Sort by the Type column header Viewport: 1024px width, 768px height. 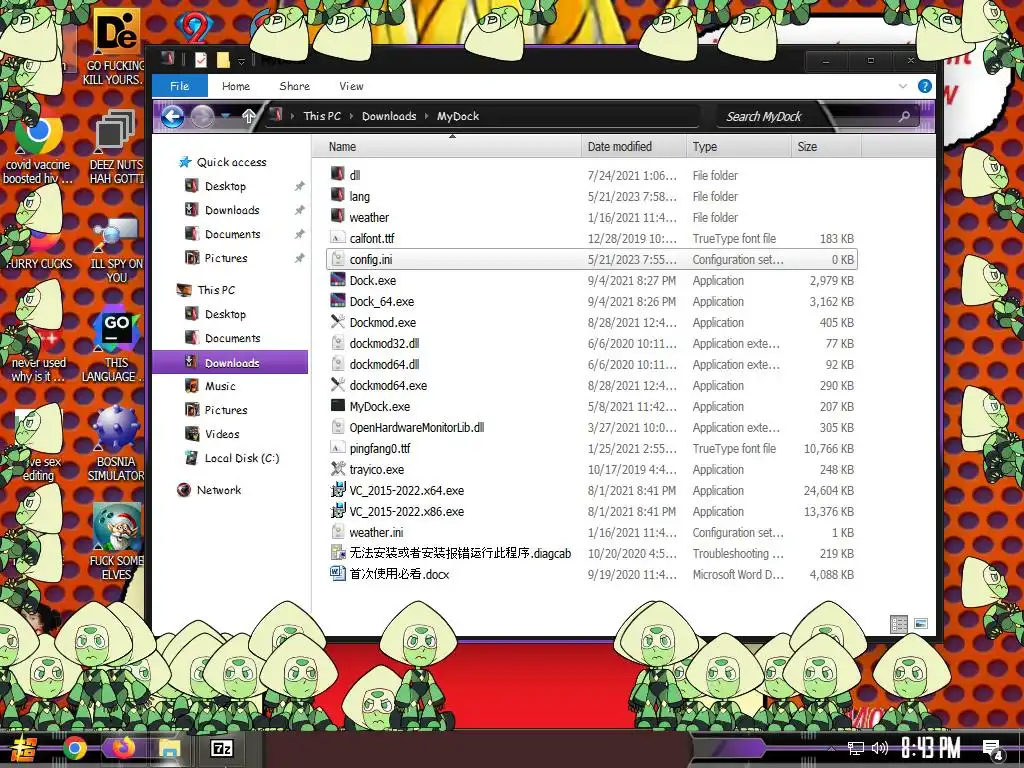[x=739, y=146]
